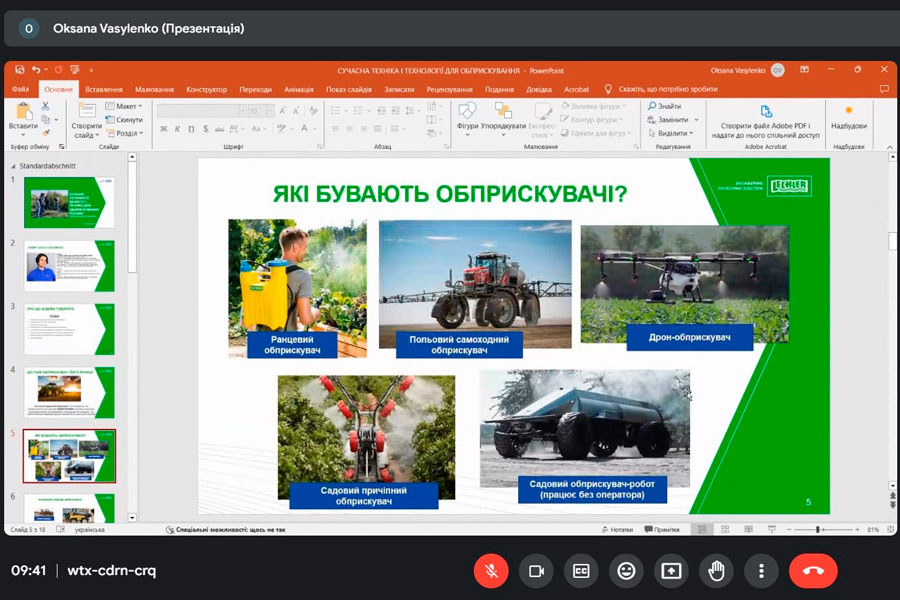900x600 pixels.
Task: Click Create Adobe PDF and share icon
Action: 766,112
